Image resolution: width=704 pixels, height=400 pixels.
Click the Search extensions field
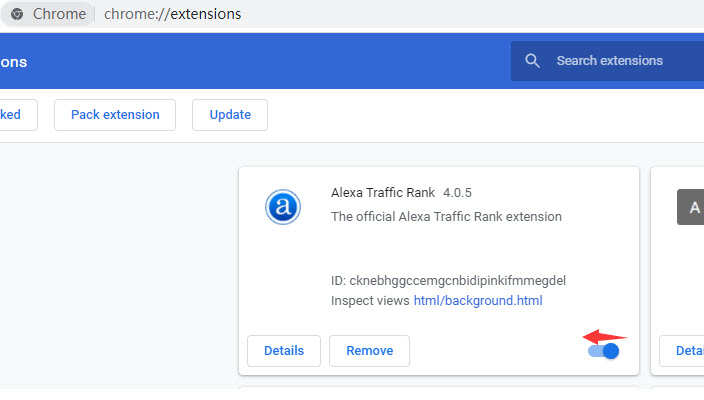pos(607,61)
